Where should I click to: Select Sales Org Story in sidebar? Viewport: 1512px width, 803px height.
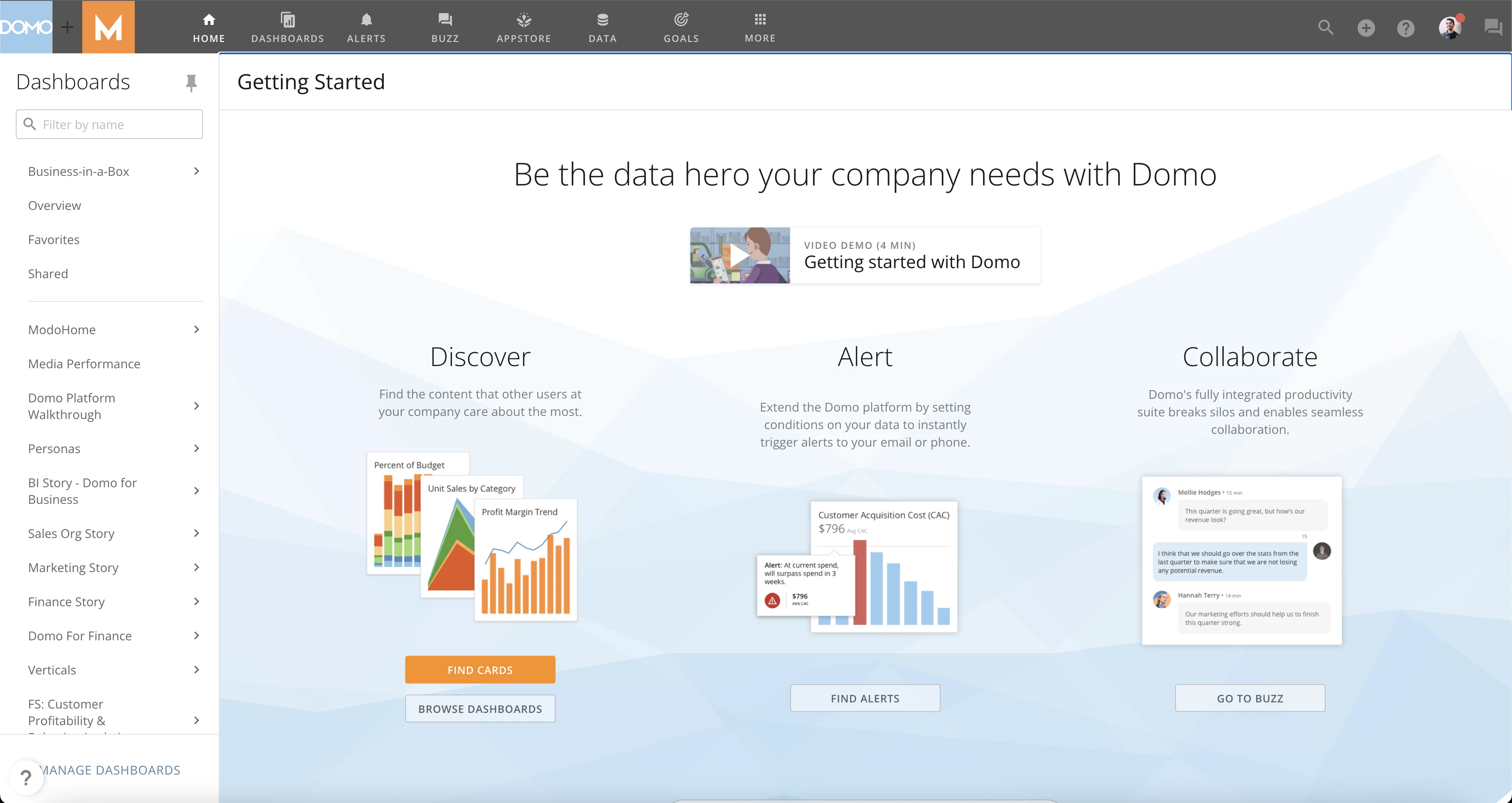pos(72,534)
